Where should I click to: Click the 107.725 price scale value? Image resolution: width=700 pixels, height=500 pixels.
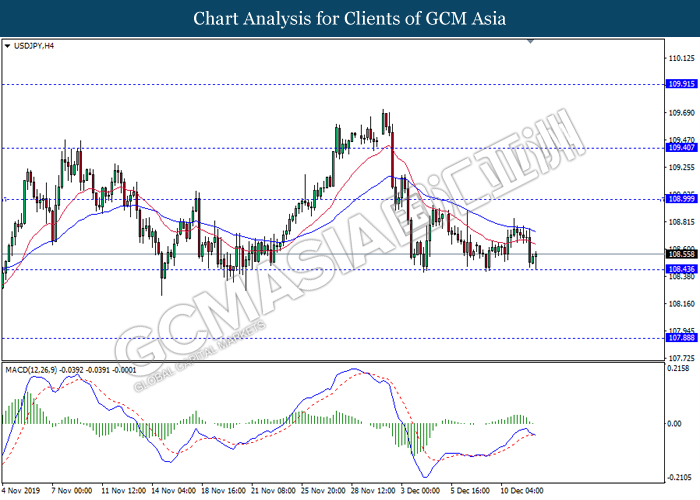pos(682,358)
